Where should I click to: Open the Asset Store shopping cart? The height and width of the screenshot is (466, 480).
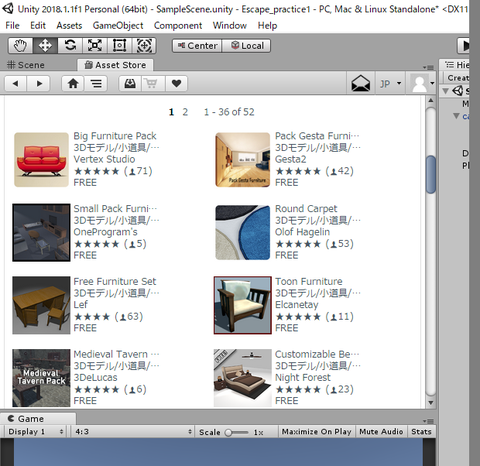pos(152,83)
